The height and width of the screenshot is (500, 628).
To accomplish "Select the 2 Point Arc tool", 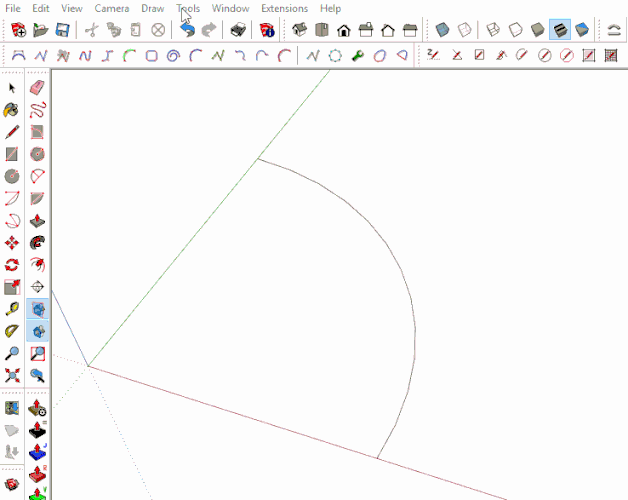I will point(12,198).
